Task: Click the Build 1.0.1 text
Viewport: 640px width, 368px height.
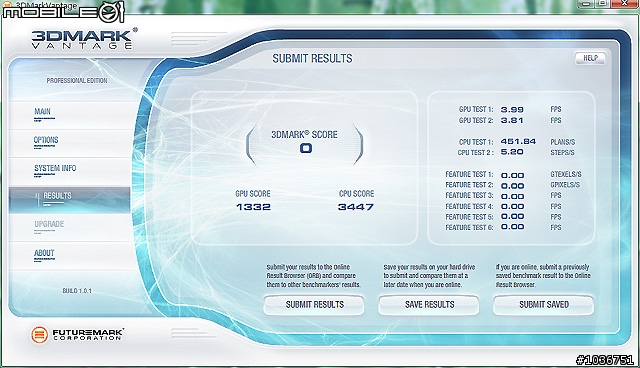Action: 77,291
